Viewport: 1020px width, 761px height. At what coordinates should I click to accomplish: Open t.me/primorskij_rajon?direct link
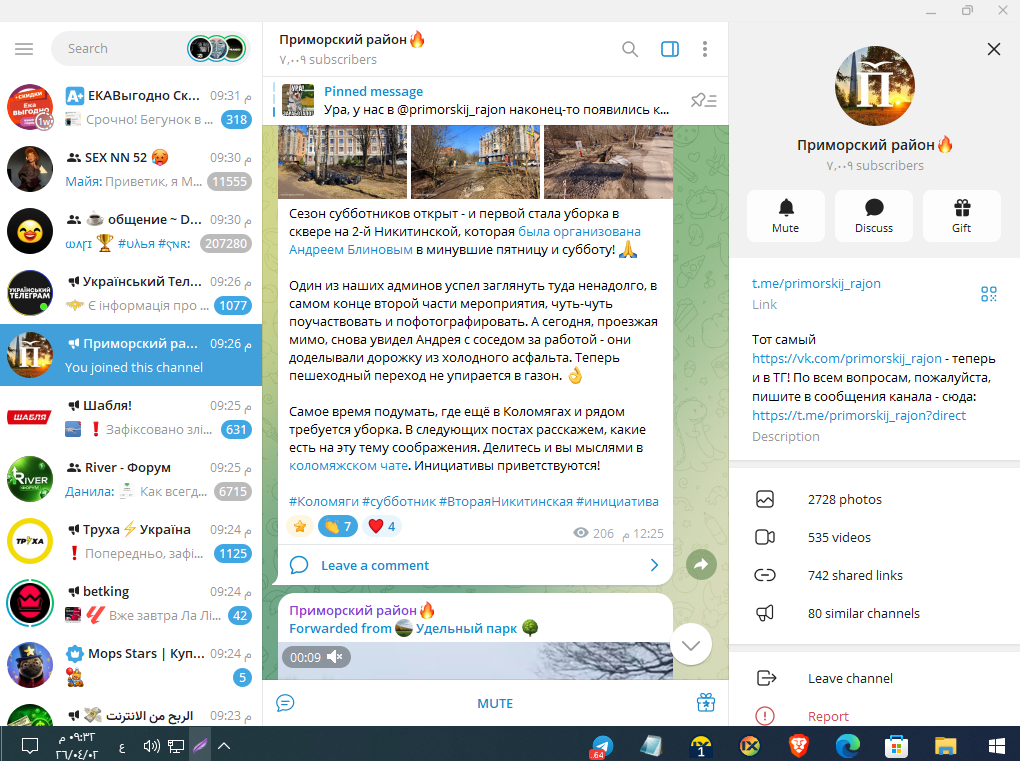point(859,416)
